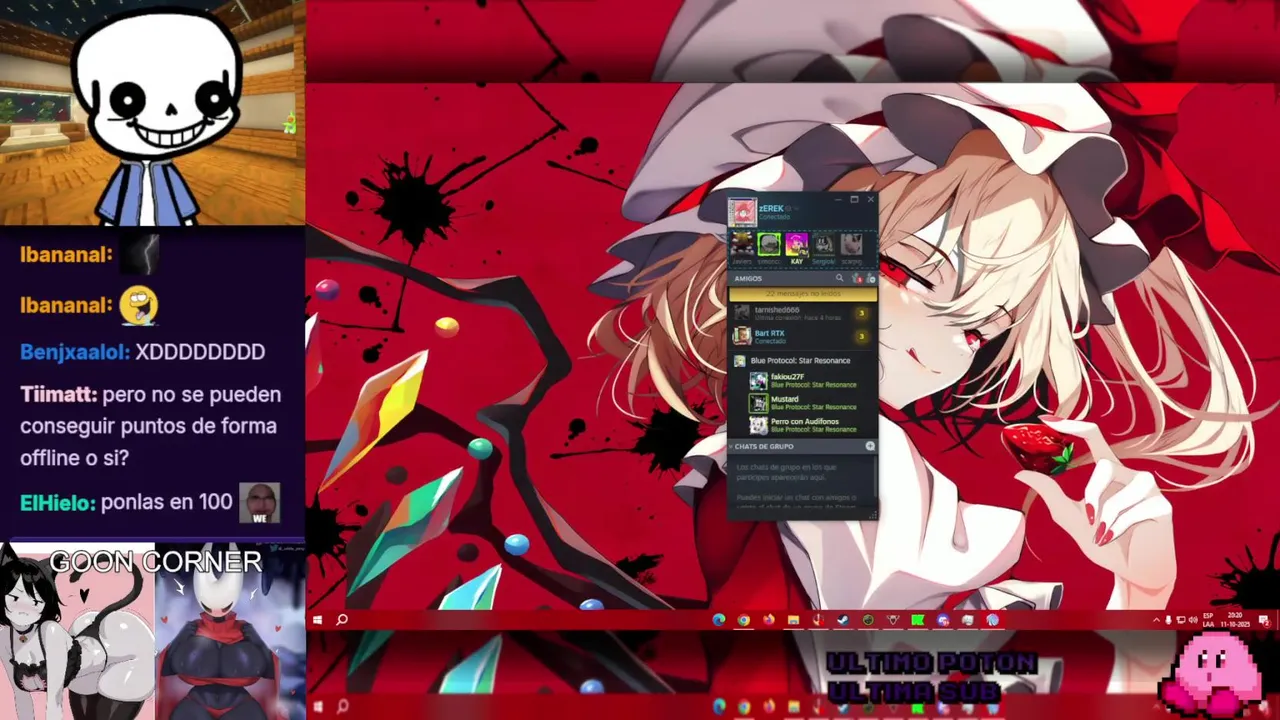Show hidden system tray icons
Image resolution: width=1280 pixels, height=720 pixels.
coord(1157,620)
